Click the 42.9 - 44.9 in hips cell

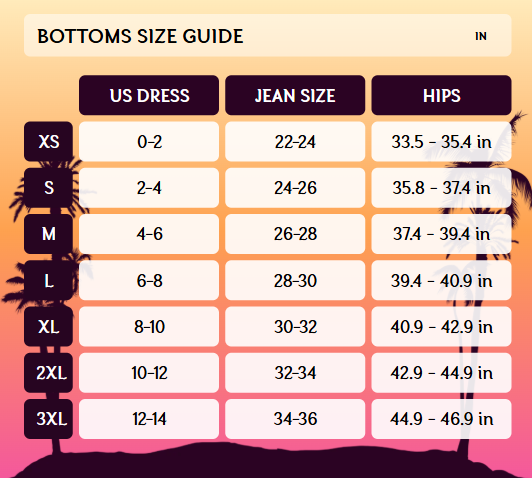click(x=441, y=372)
